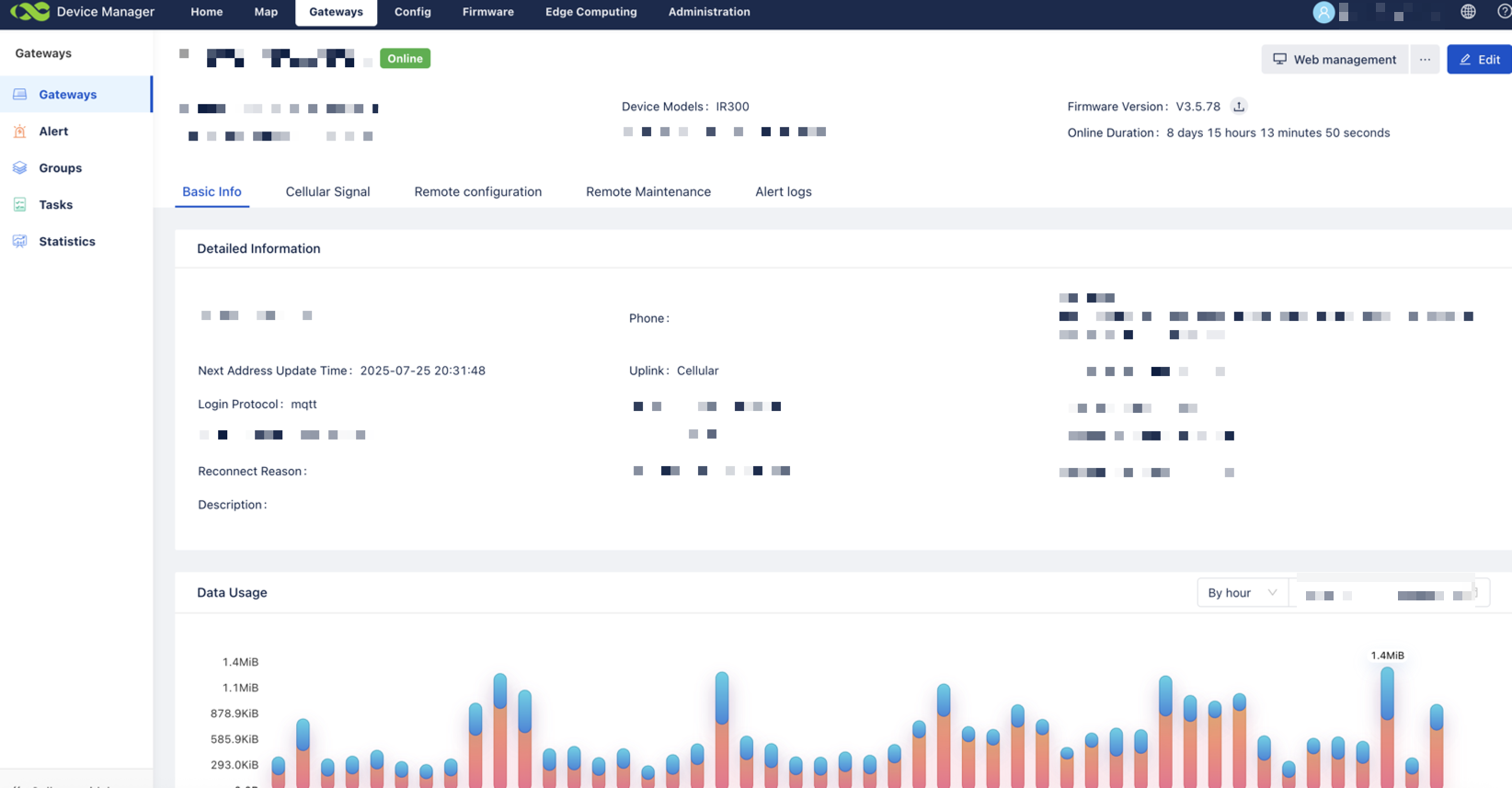
Task: Open the Statistics sidebar item
Action: coord(75,241)
